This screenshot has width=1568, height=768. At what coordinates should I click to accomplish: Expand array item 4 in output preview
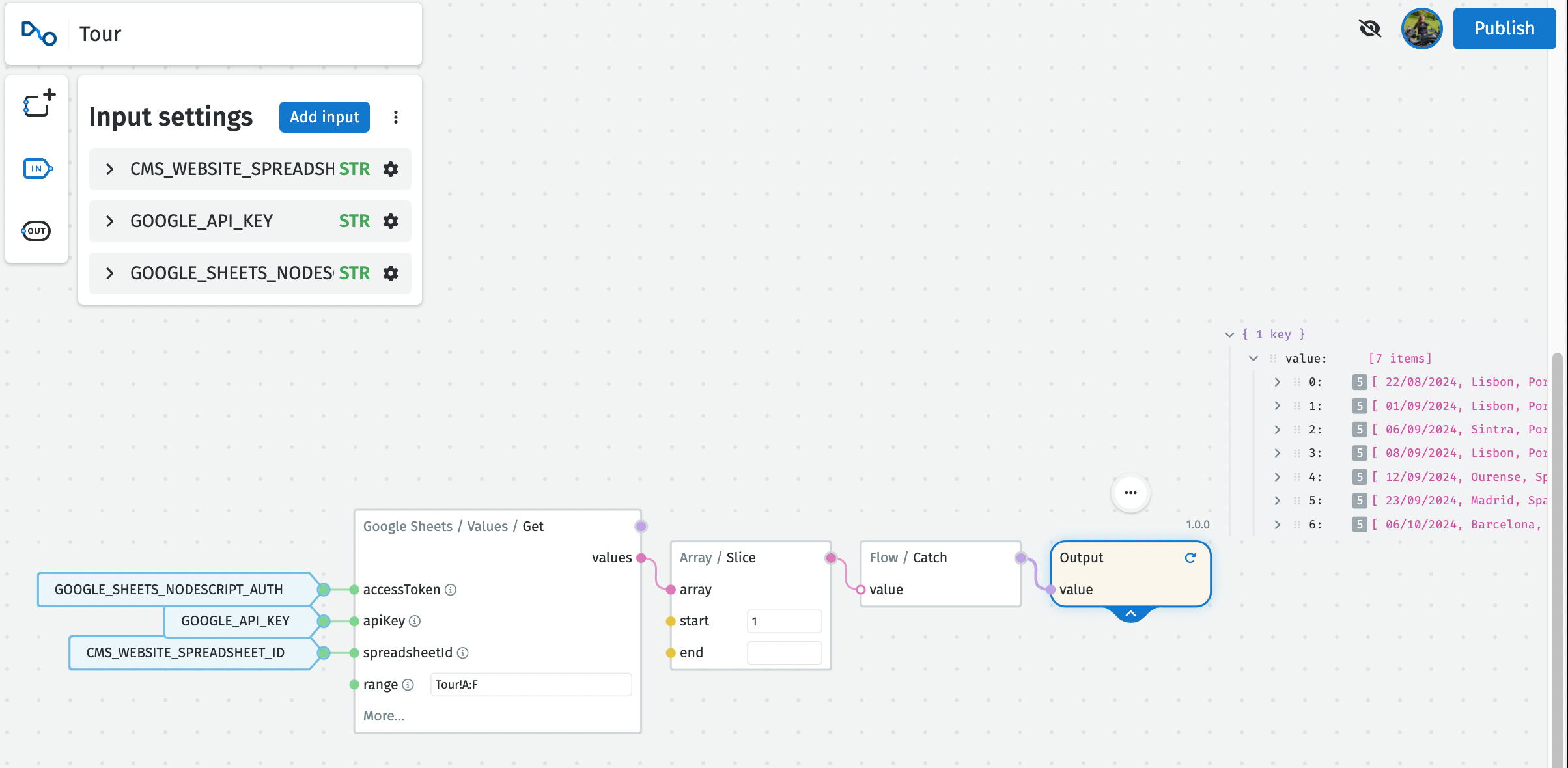coord(1277,477)
